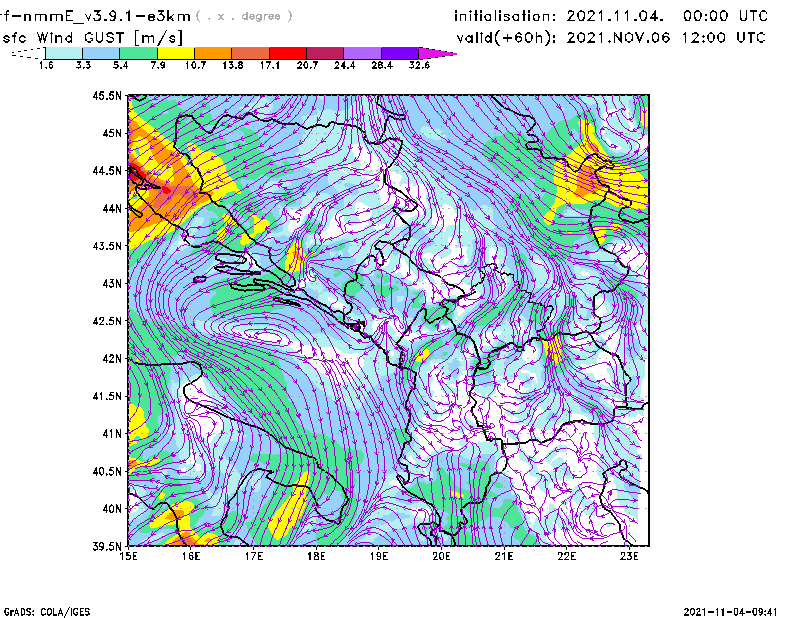Click the longitude label "23E"
The width and height of the screenshot is (800, 618).
[629, 556]
